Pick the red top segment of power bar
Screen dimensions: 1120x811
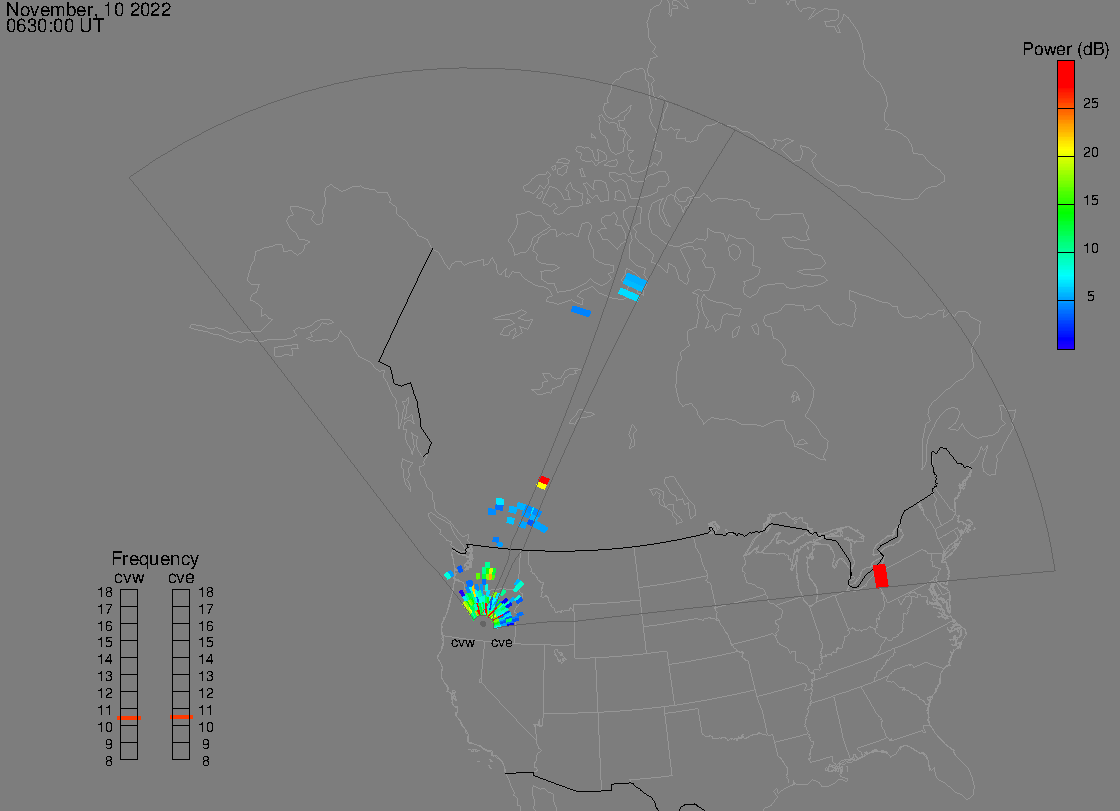click(1066, 84)
